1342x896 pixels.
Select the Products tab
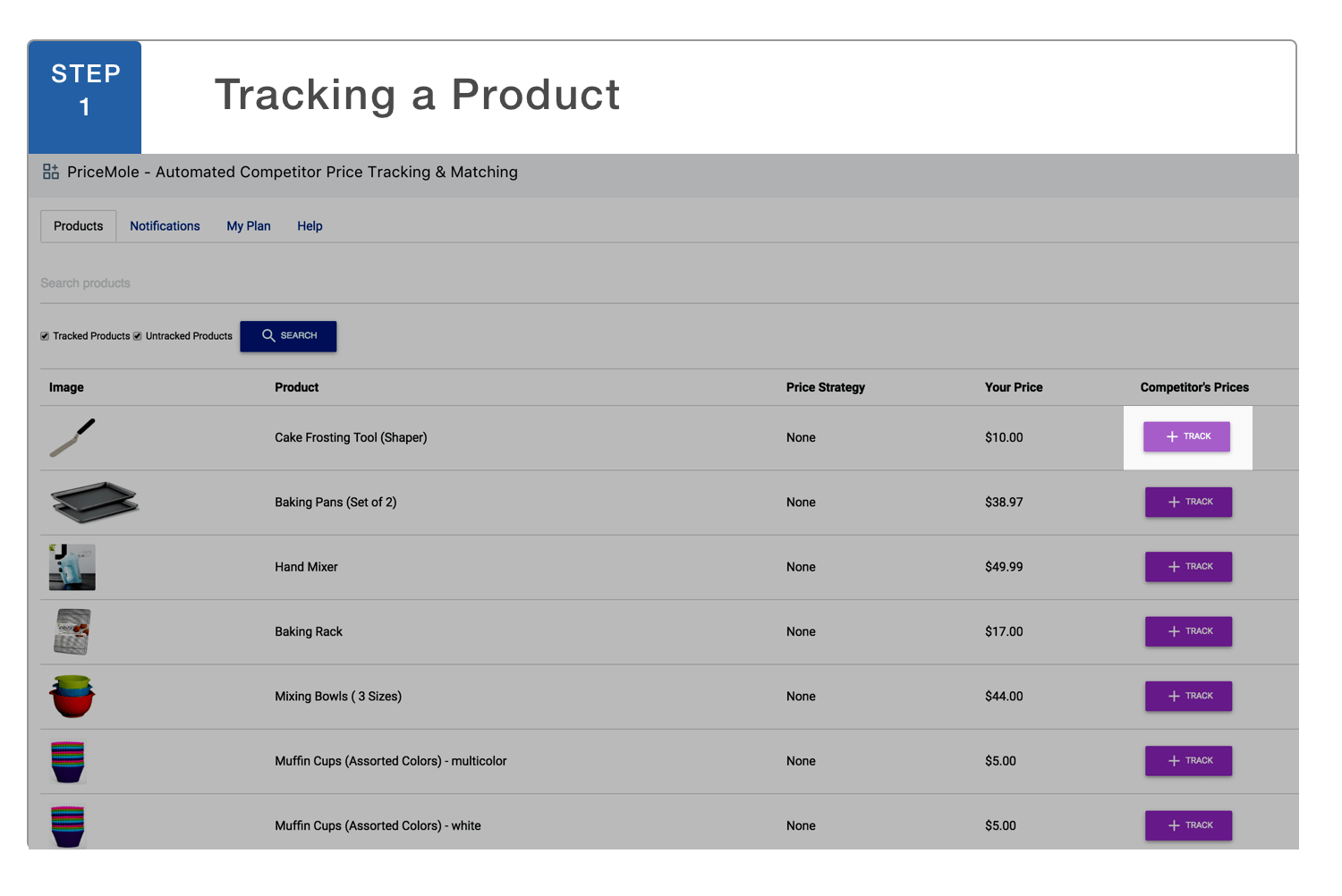tap(78, 225)
